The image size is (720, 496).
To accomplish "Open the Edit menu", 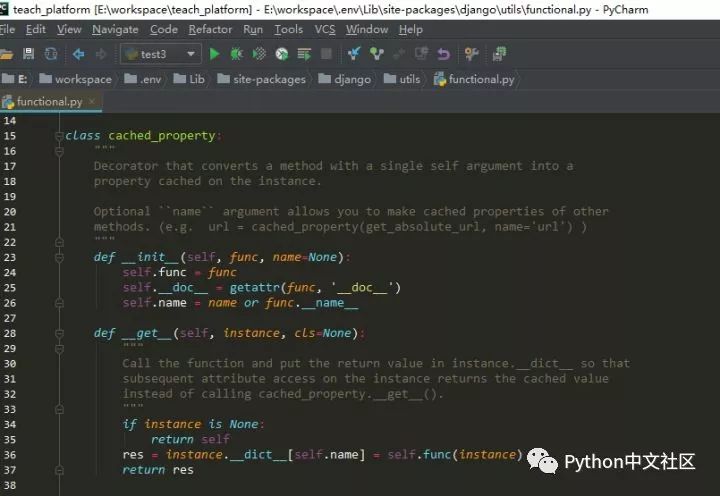I will pyautogui.click(x=35, y=29).
